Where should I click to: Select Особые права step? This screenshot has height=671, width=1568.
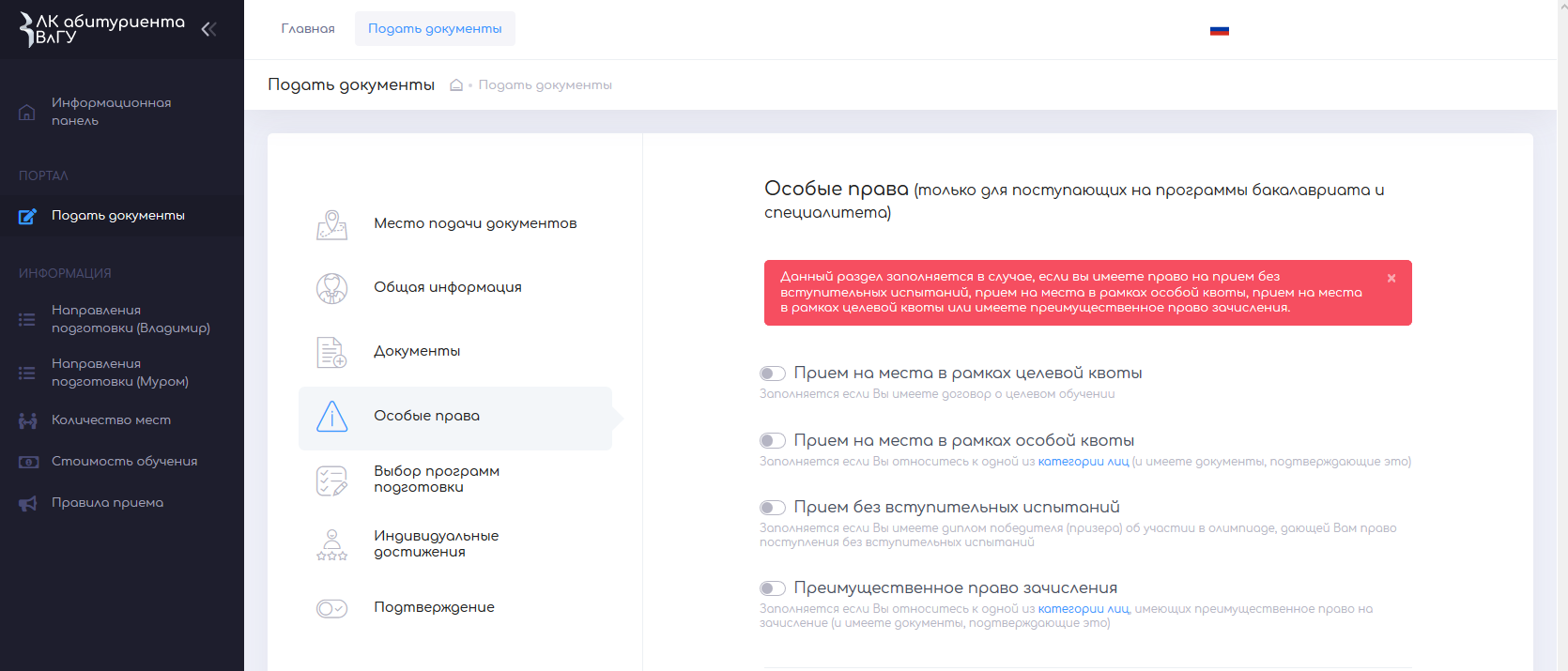pos(455,419)
